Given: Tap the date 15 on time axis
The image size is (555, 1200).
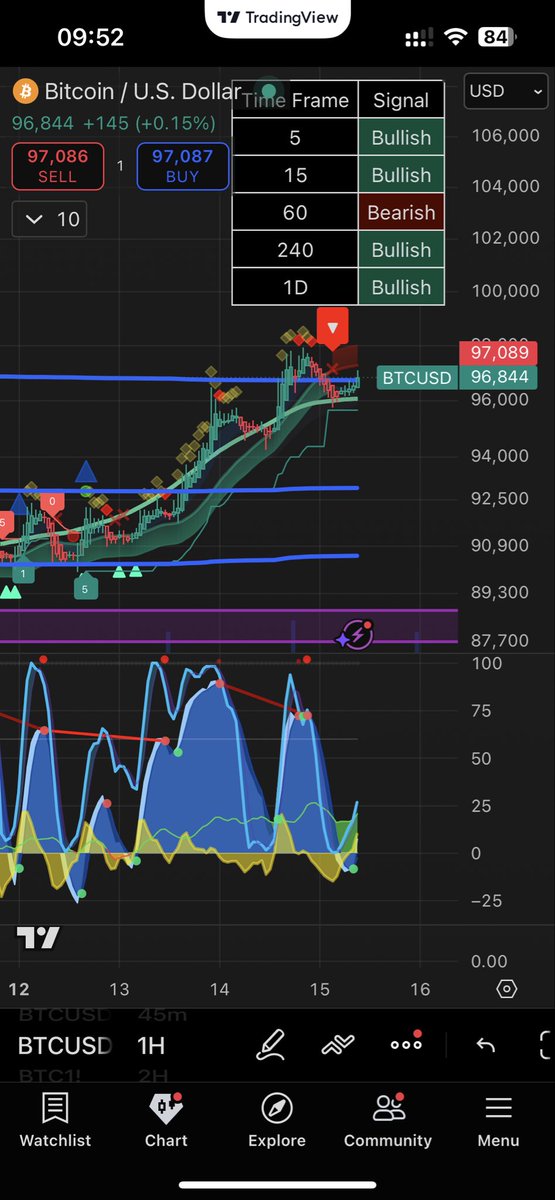Looking at the screenshot, I should [x=319, y=989].
